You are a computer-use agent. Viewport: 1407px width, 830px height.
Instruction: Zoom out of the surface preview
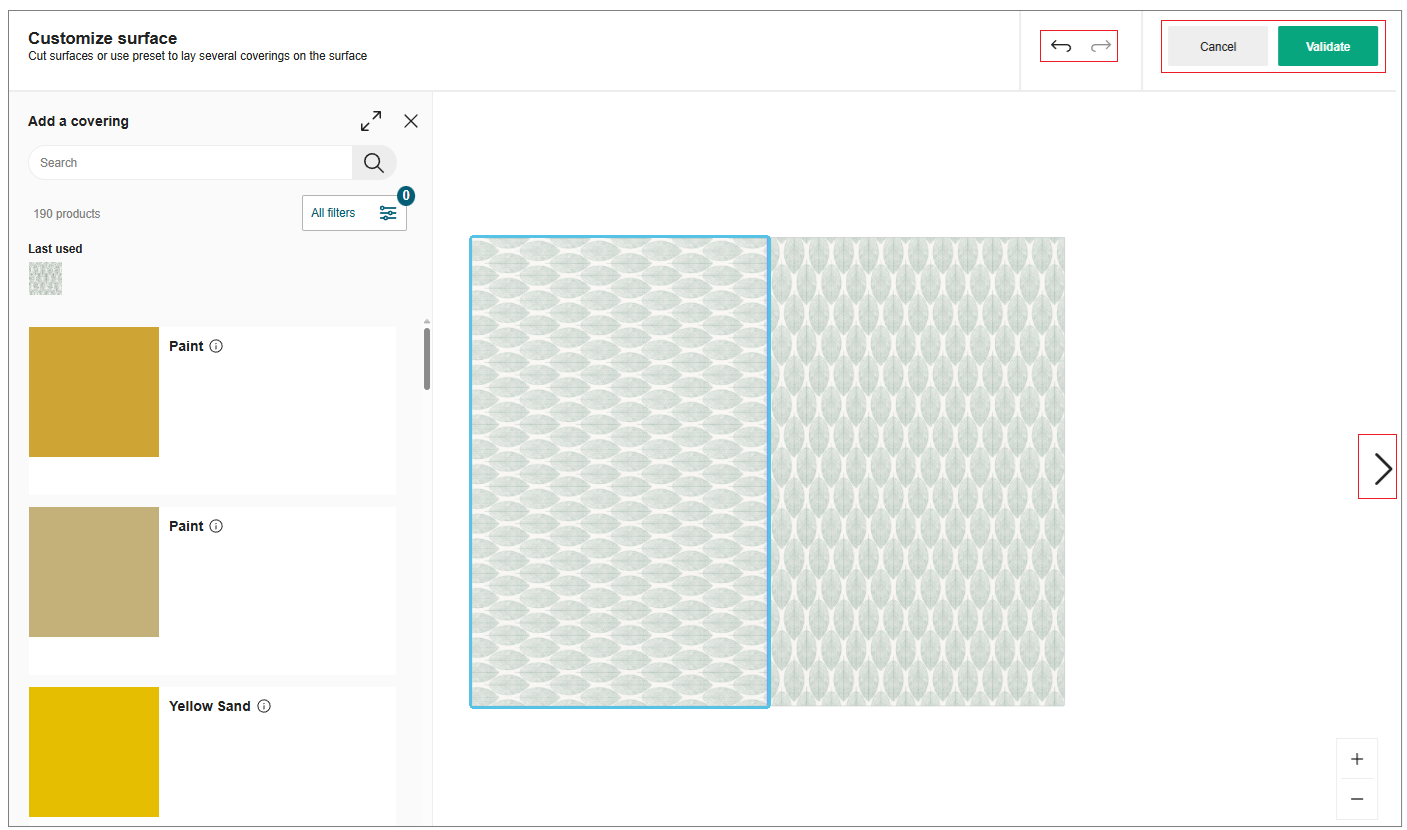[1357, 798]
